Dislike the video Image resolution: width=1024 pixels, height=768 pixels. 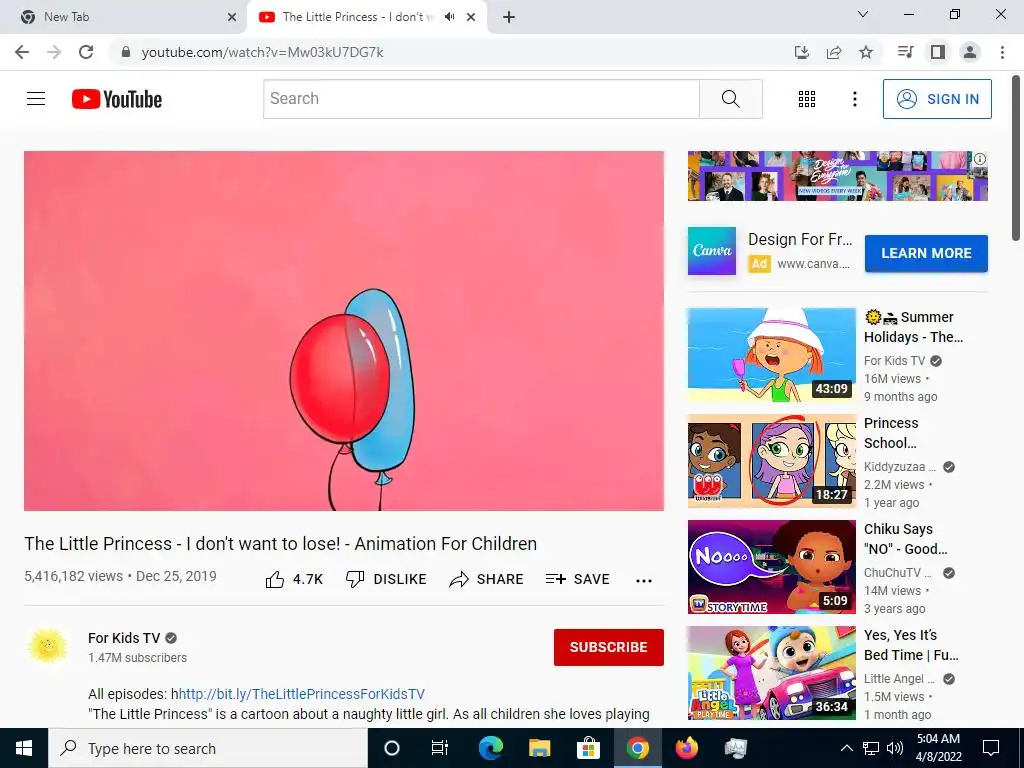coord(386,579)
